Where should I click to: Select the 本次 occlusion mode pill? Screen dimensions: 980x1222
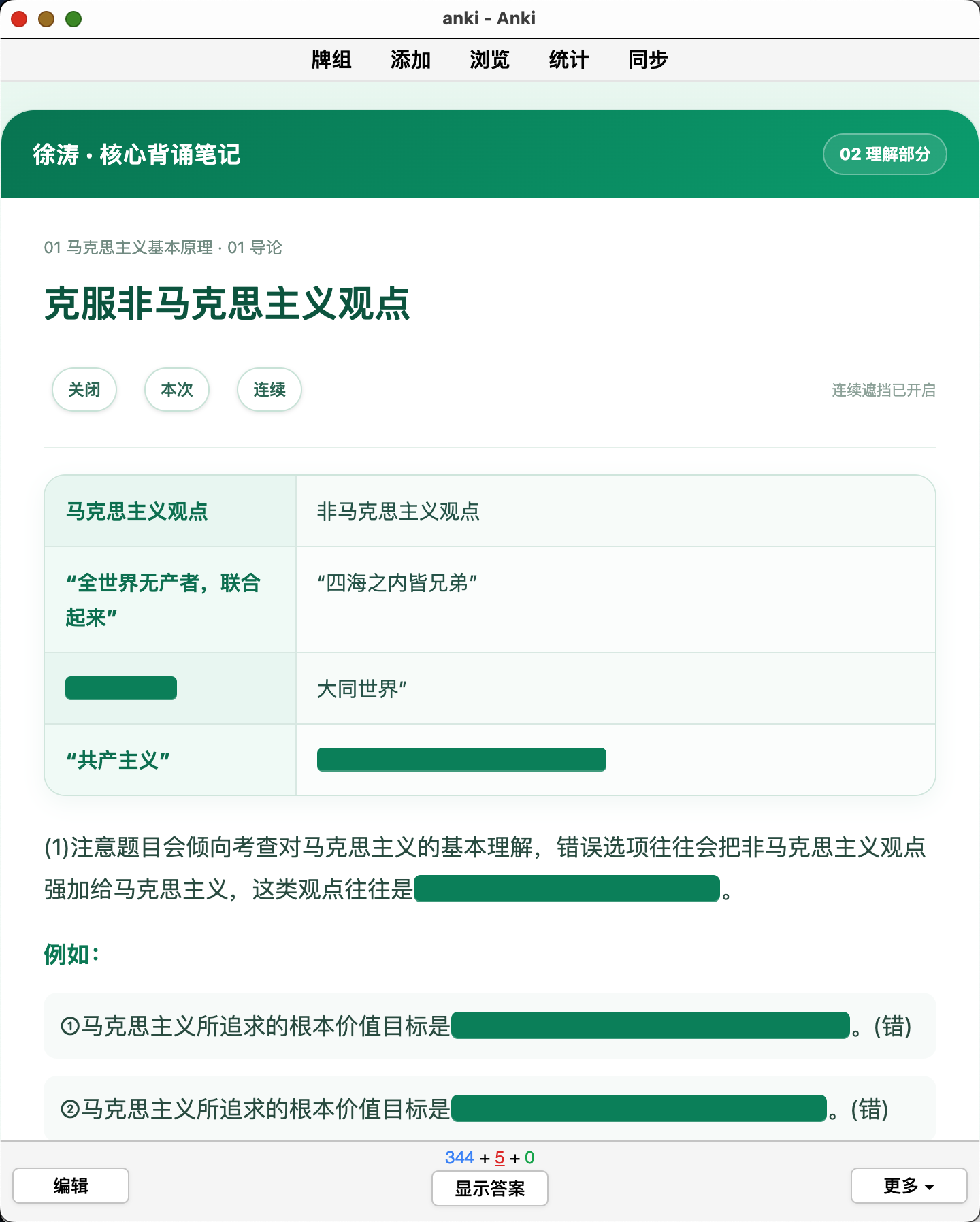point(177,389)
